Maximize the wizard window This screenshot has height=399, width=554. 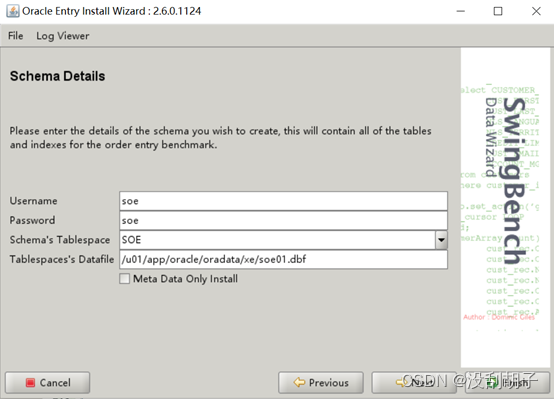(x=498, y=11)
